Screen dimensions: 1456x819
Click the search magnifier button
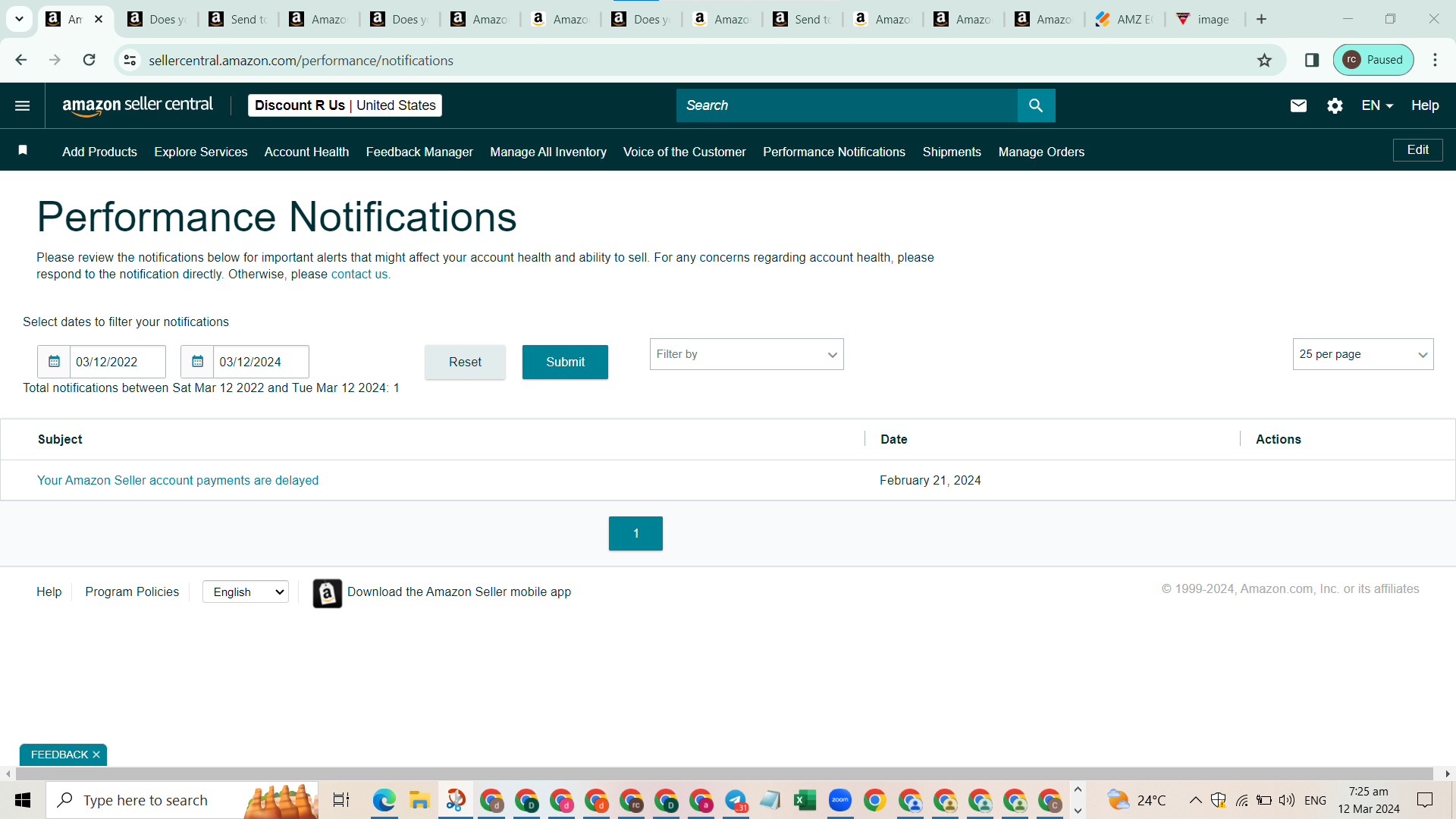point(1036,105)
